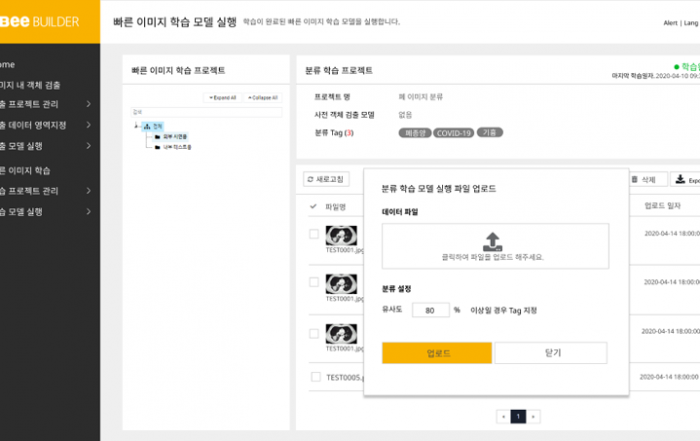Expand the 검출 모델 실행 sidebar chevron
Image resolution: width=700 pixels, height=441 pixels.
pos(88,146)
